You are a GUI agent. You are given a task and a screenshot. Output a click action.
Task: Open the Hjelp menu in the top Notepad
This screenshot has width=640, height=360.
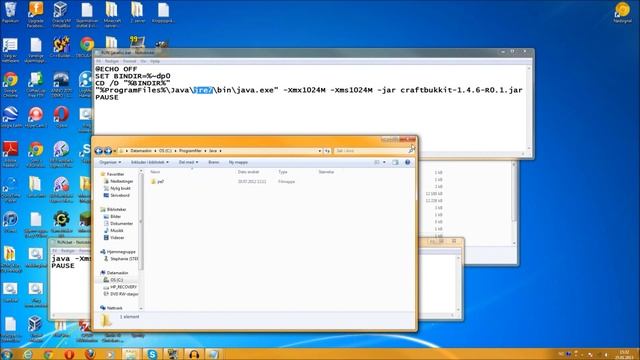tap(155, 61)
